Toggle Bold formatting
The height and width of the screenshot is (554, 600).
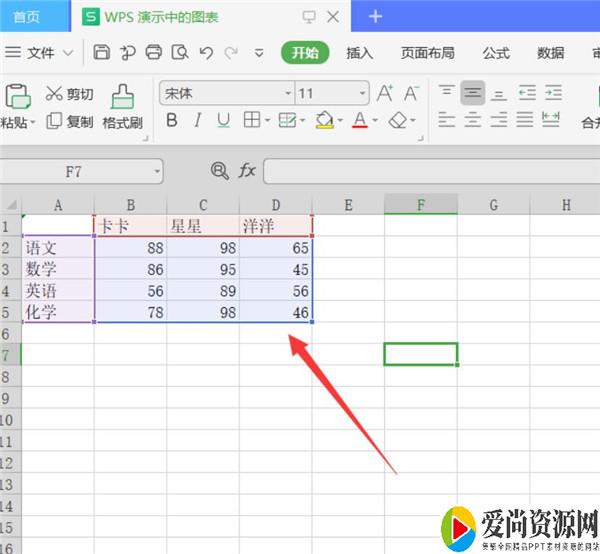pos(171,121)
